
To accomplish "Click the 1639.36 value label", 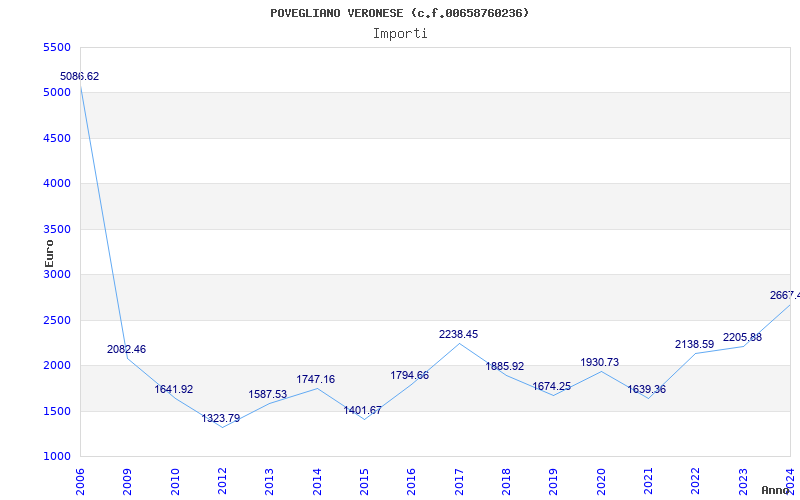I will (646, 389).
